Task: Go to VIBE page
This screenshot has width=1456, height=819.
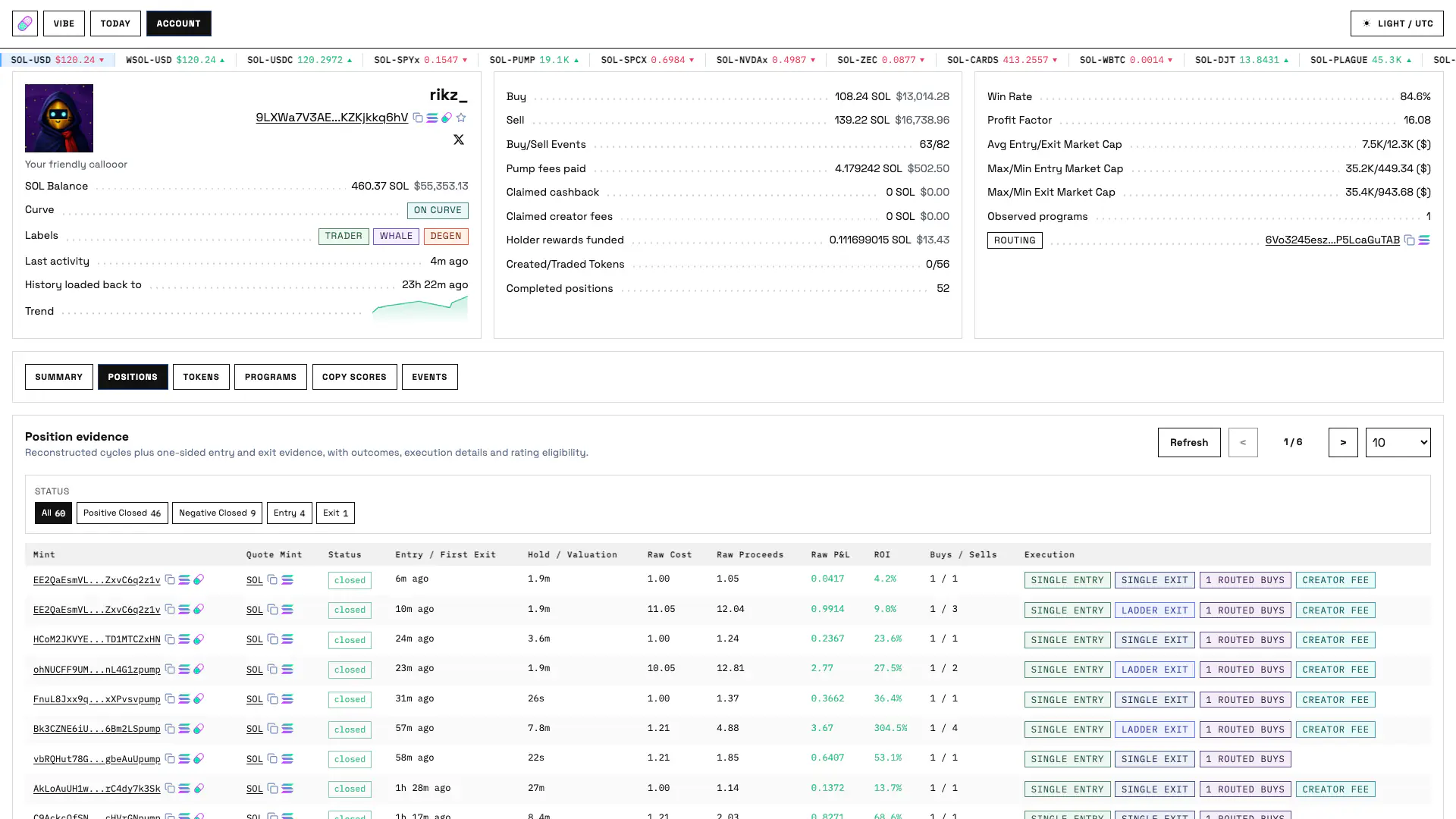Action: click(x=64, y=24)
